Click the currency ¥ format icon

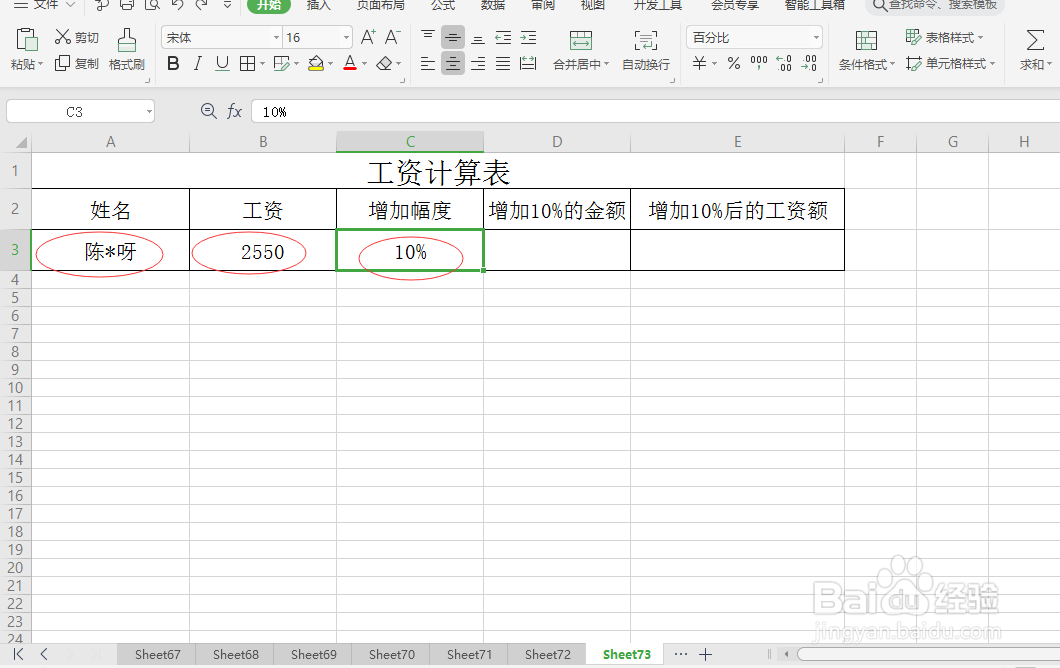[x=700, y=64]
